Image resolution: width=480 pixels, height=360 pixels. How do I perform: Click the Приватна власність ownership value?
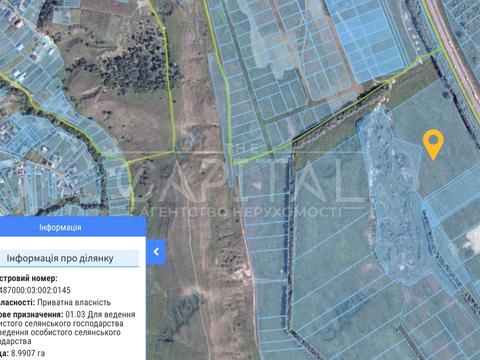pyautogui.click(x=74, y=302)
